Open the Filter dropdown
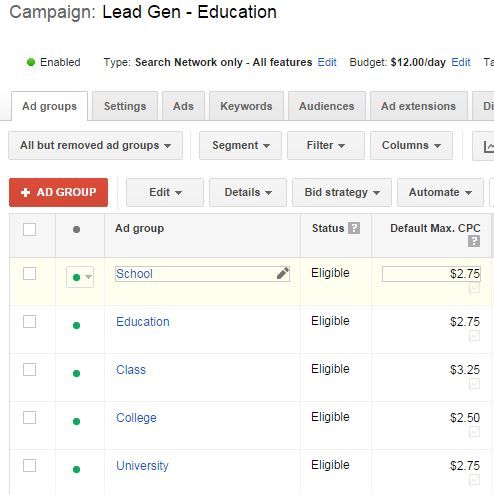The image size is (494, 495). click(x=326, y=145)
